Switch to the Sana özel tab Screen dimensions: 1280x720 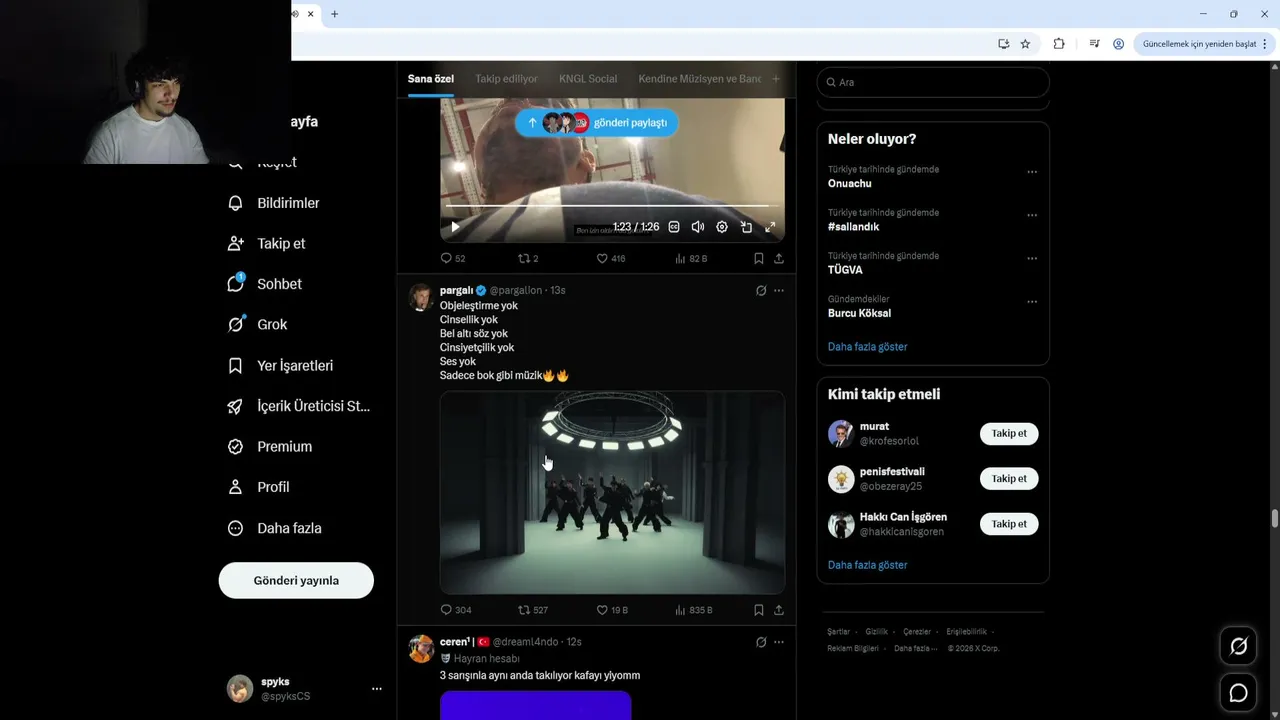(431, 79)
